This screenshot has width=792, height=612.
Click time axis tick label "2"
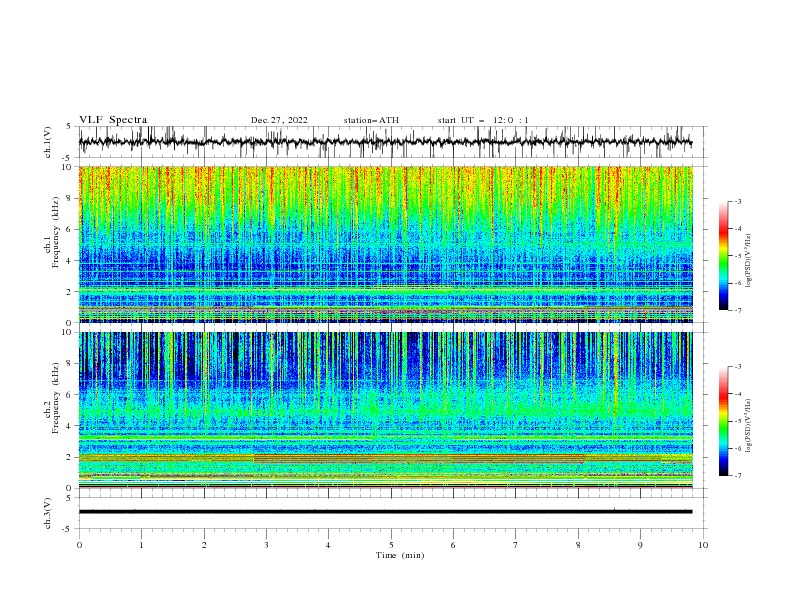pos(204,545)
